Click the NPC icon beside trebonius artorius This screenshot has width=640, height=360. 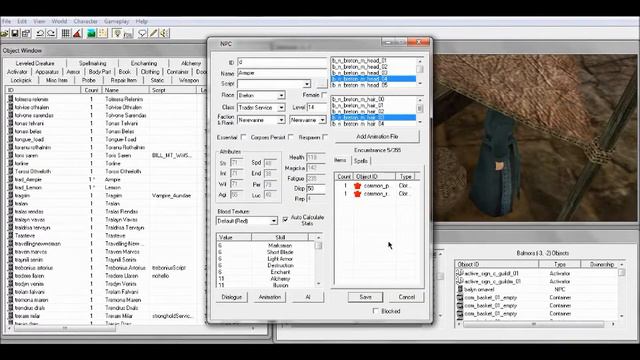coord(11,268)
